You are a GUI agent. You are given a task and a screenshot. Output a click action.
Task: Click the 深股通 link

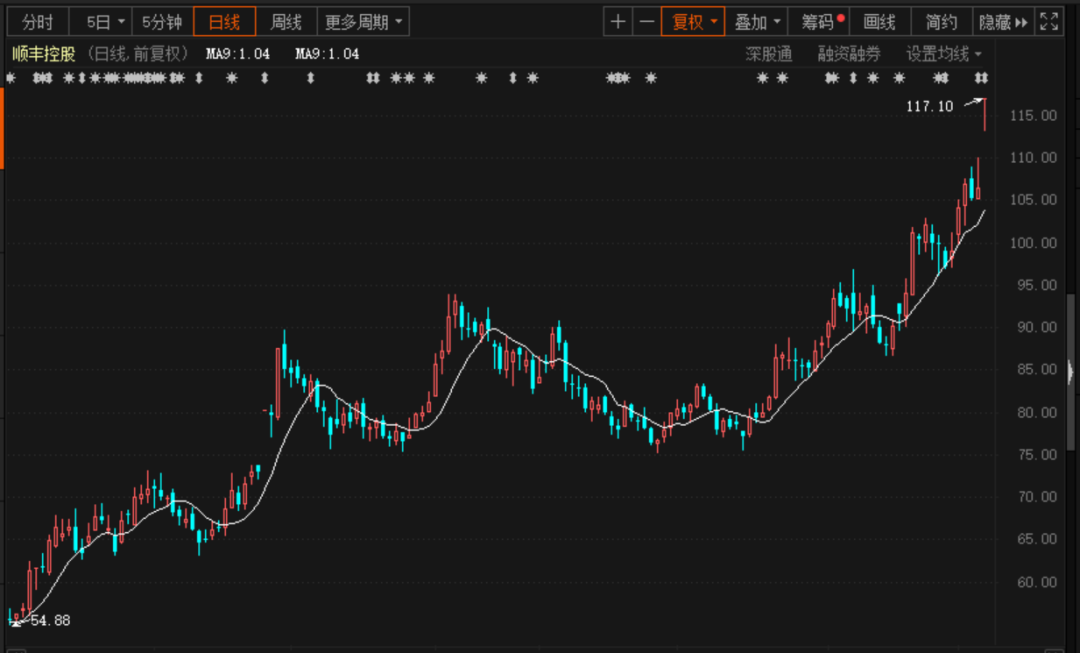768,54
